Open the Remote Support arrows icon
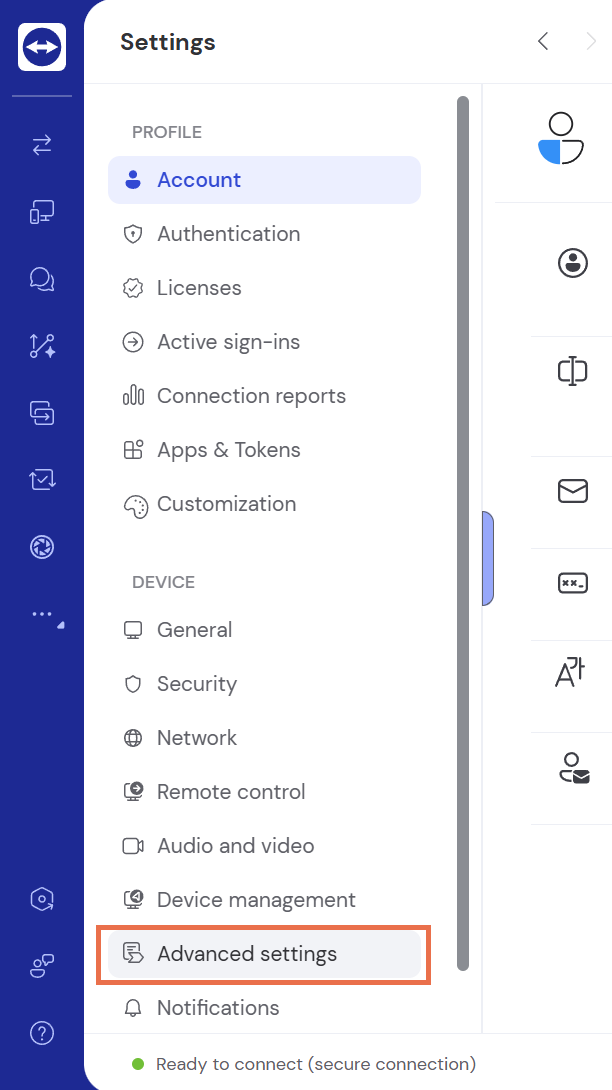The width and height of the screenshot is (612, 1090). pos(42,146)
